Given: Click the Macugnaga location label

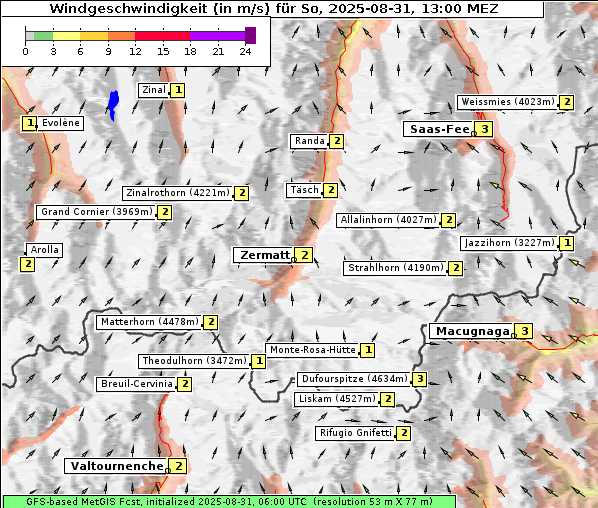Looking at the screenshot, I should pos(472,331).
